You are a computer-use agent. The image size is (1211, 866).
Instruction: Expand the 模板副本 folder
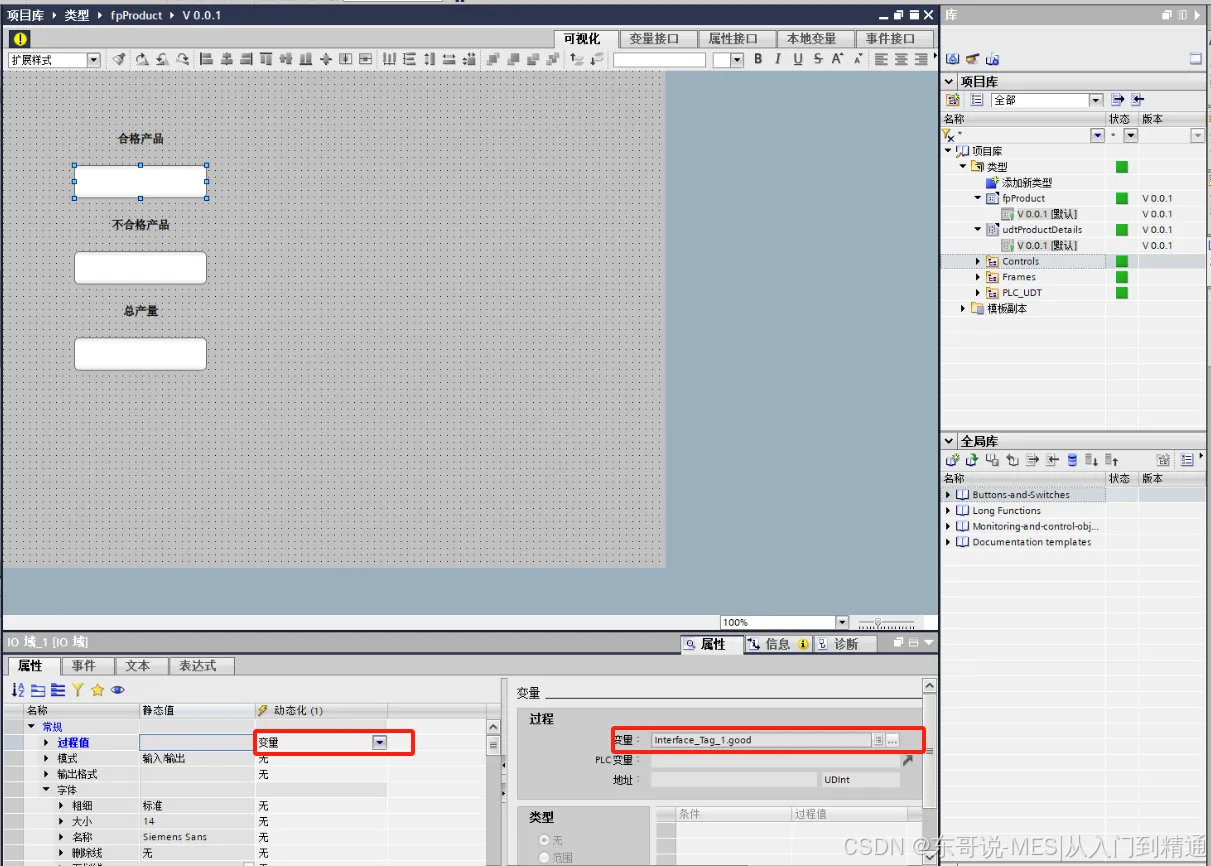[x=964, y=309]
